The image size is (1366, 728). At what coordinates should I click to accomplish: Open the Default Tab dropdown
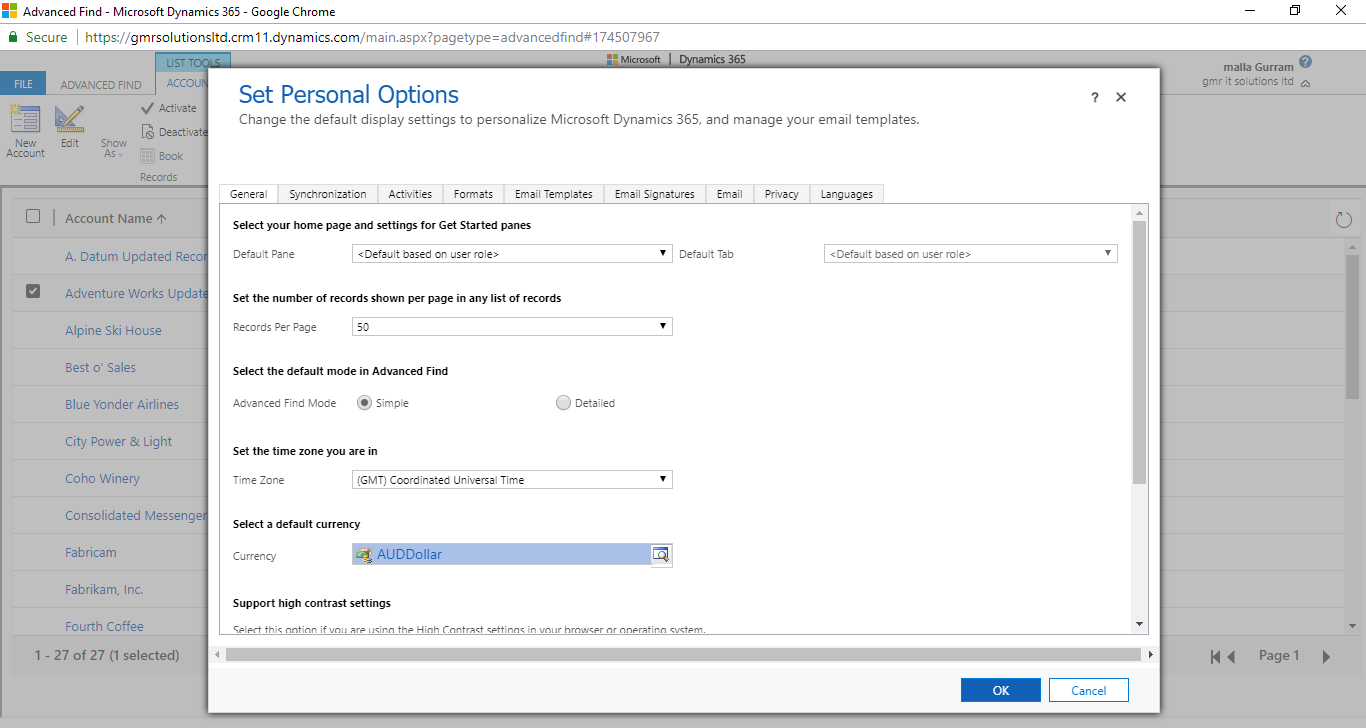[x=970, y=254]
